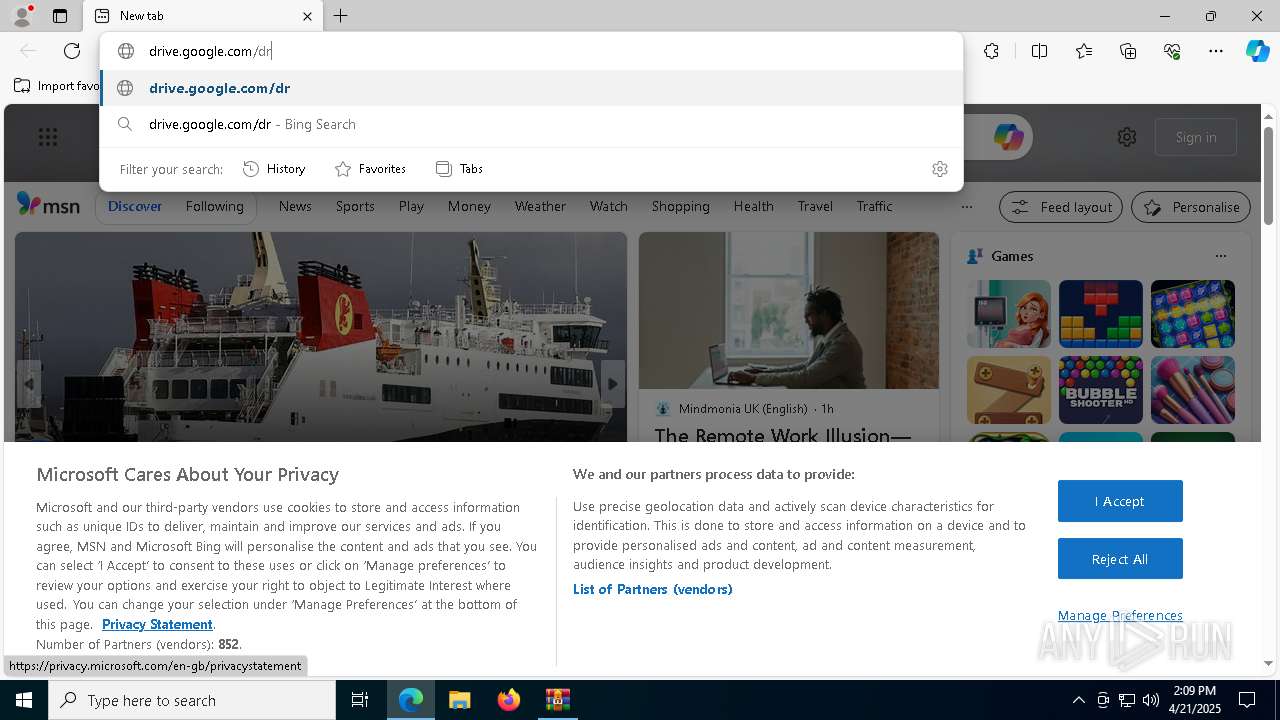Open Weather category

(540, 206)
